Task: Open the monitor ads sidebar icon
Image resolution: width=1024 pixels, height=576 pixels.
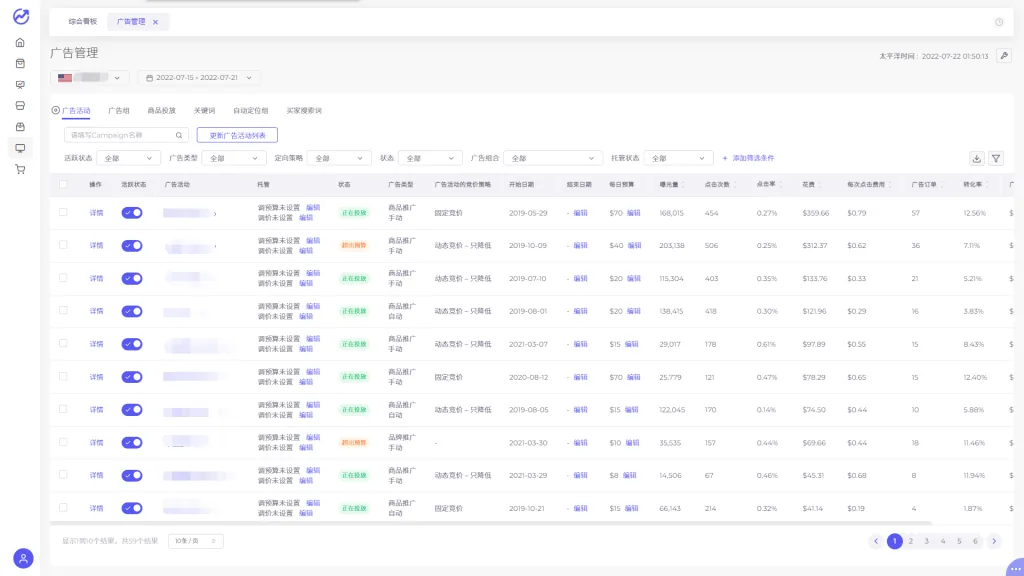Action: (20, 148)
